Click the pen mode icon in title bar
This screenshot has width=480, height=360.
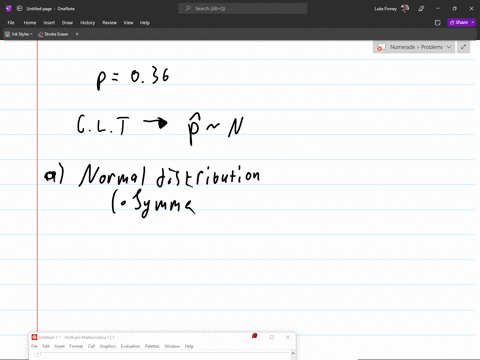(x=421, y=9)
